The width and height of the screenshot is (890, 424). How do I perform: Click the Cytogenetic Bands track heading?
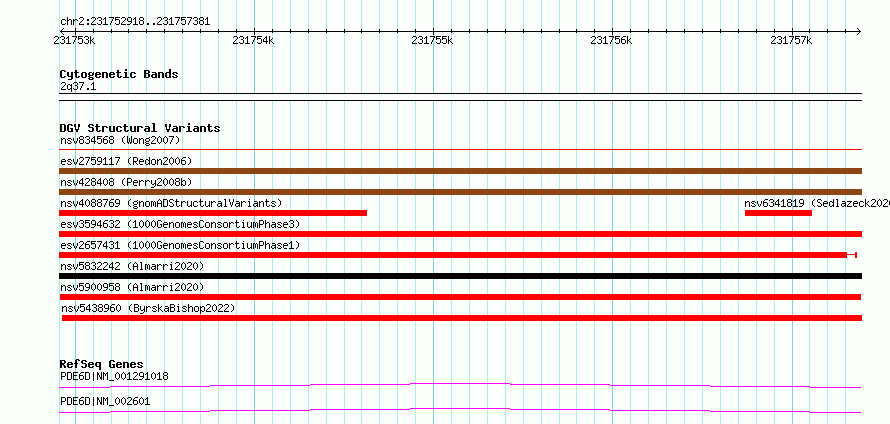click(119, 74)
